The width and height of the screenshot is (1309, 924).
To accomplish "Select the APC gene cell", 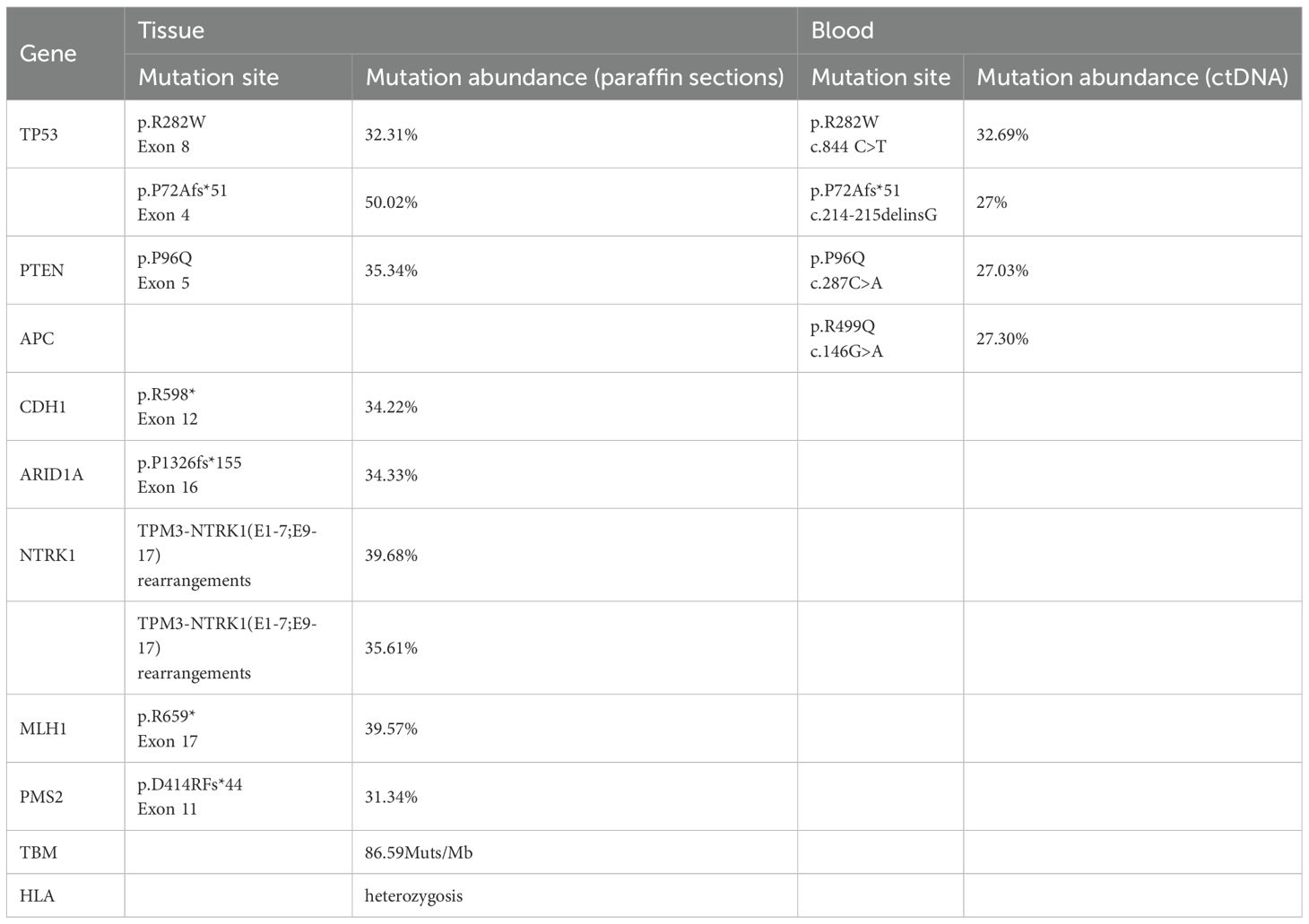I will tap(37, 339).
